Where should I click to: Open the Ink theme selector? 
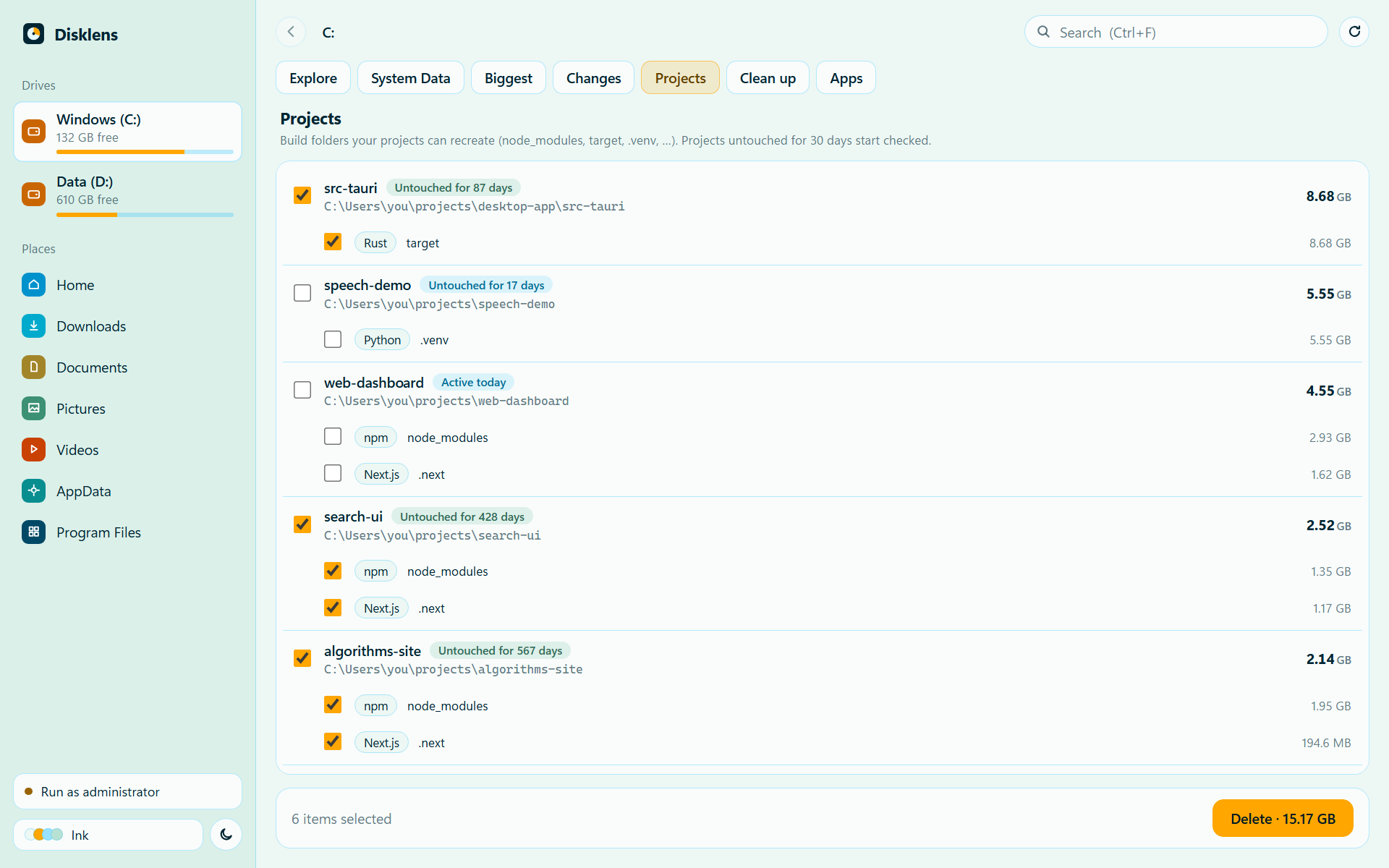coord(108,835)
